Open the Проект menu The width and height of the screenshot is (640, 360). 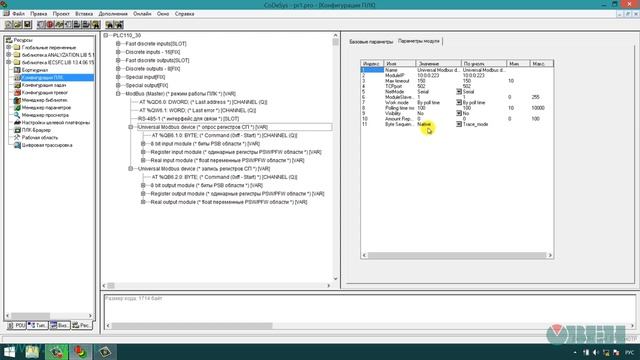coord(61,14)
